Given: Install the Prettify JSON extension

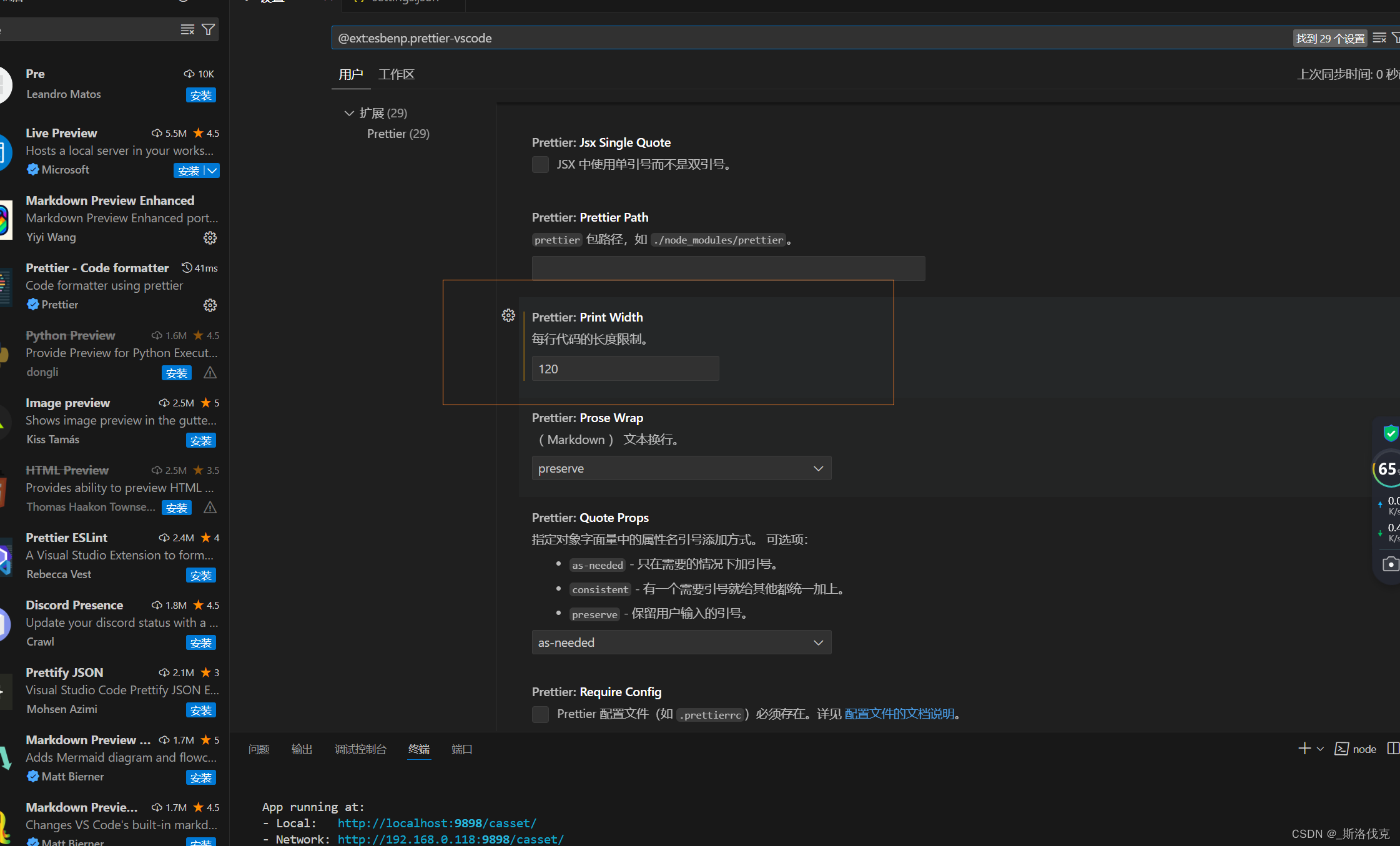Looking at the screenshot, I should [x=201, y=710].
